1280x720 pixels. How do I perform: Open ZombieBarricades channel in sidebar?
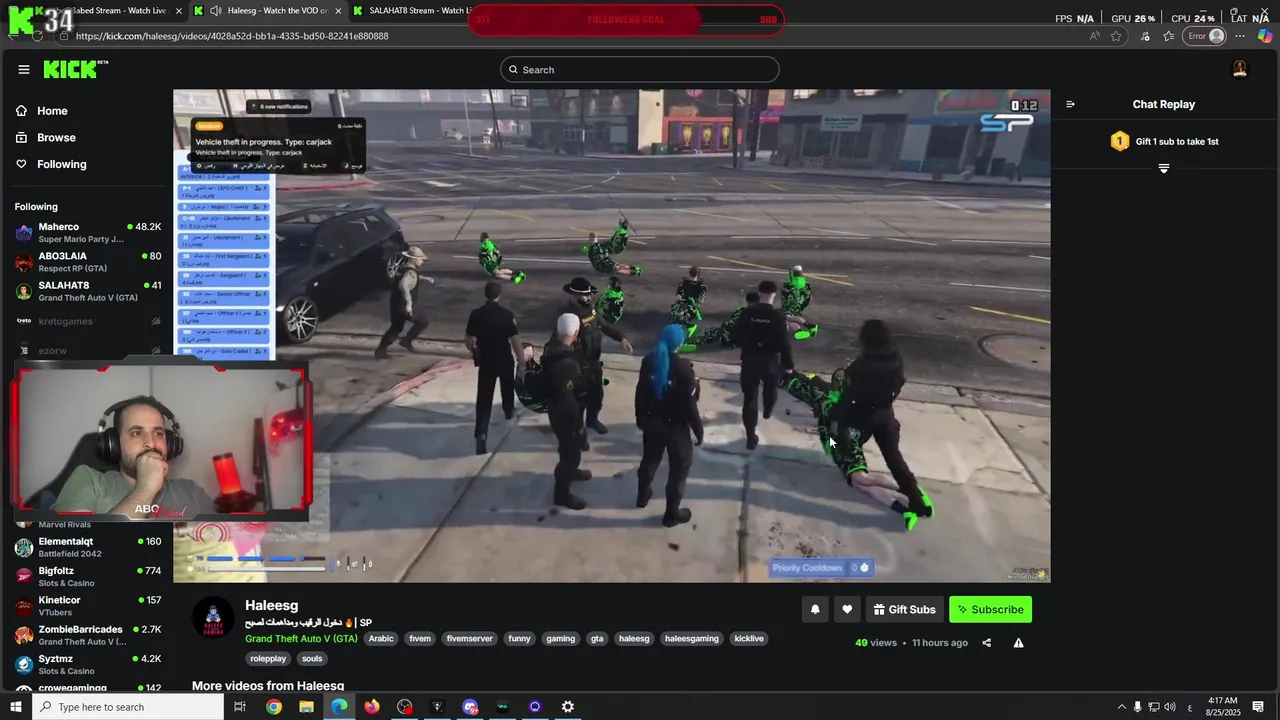point(88,635)
